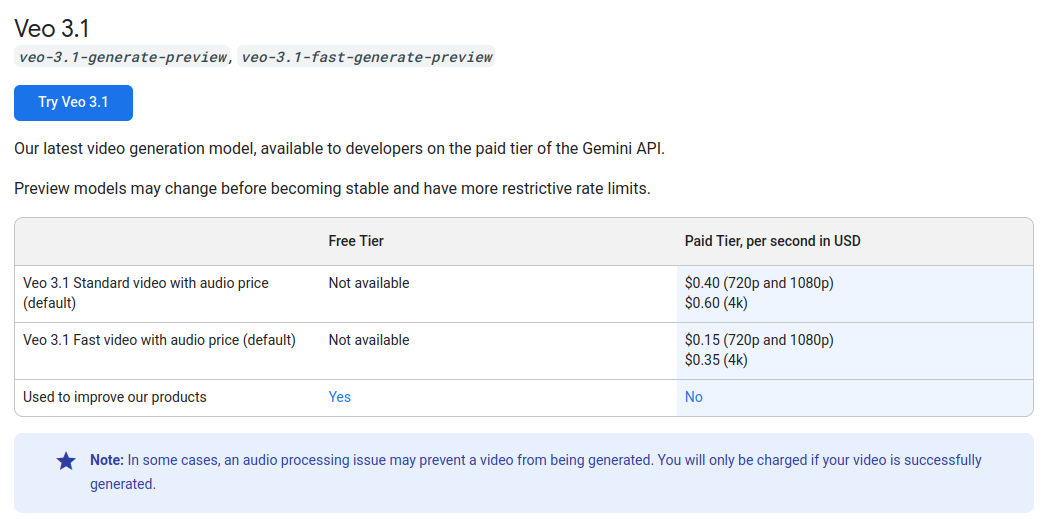Click the $0.60 (4k) Standard price
1043x519 pixels.
pyautogui.click(x=716, y=303)
